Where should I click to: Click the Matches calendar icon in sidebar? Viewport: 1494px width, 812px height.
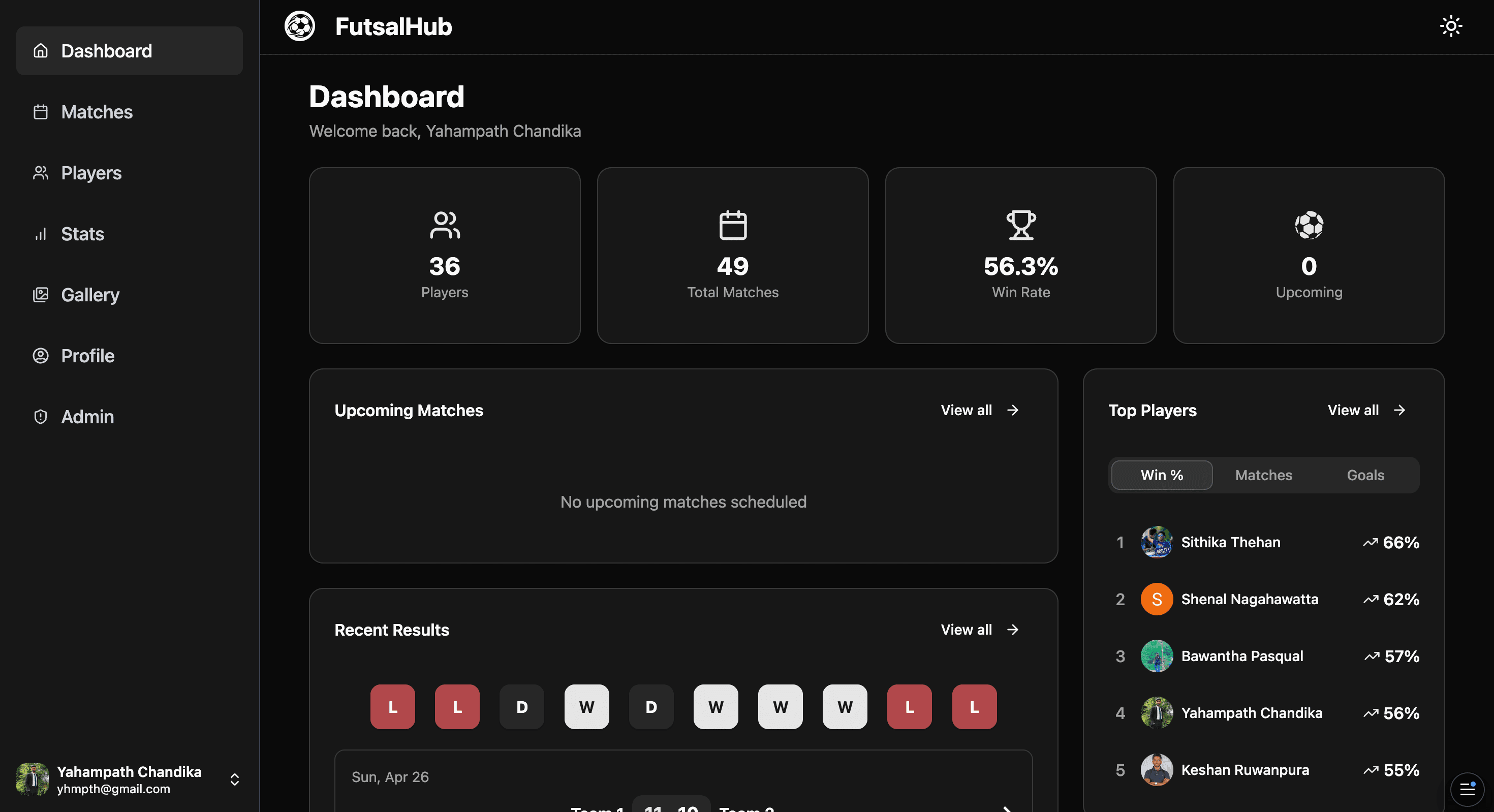click(x=41, y=111)
